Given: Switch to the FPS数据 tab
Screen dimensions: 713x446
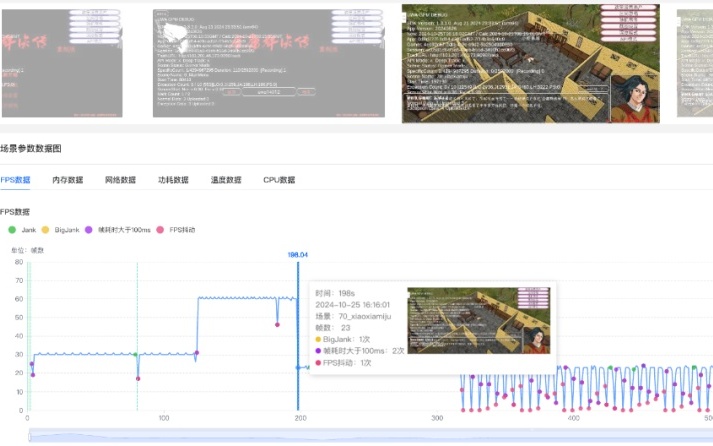Looking at the screenshot, I should coord(15,180).
